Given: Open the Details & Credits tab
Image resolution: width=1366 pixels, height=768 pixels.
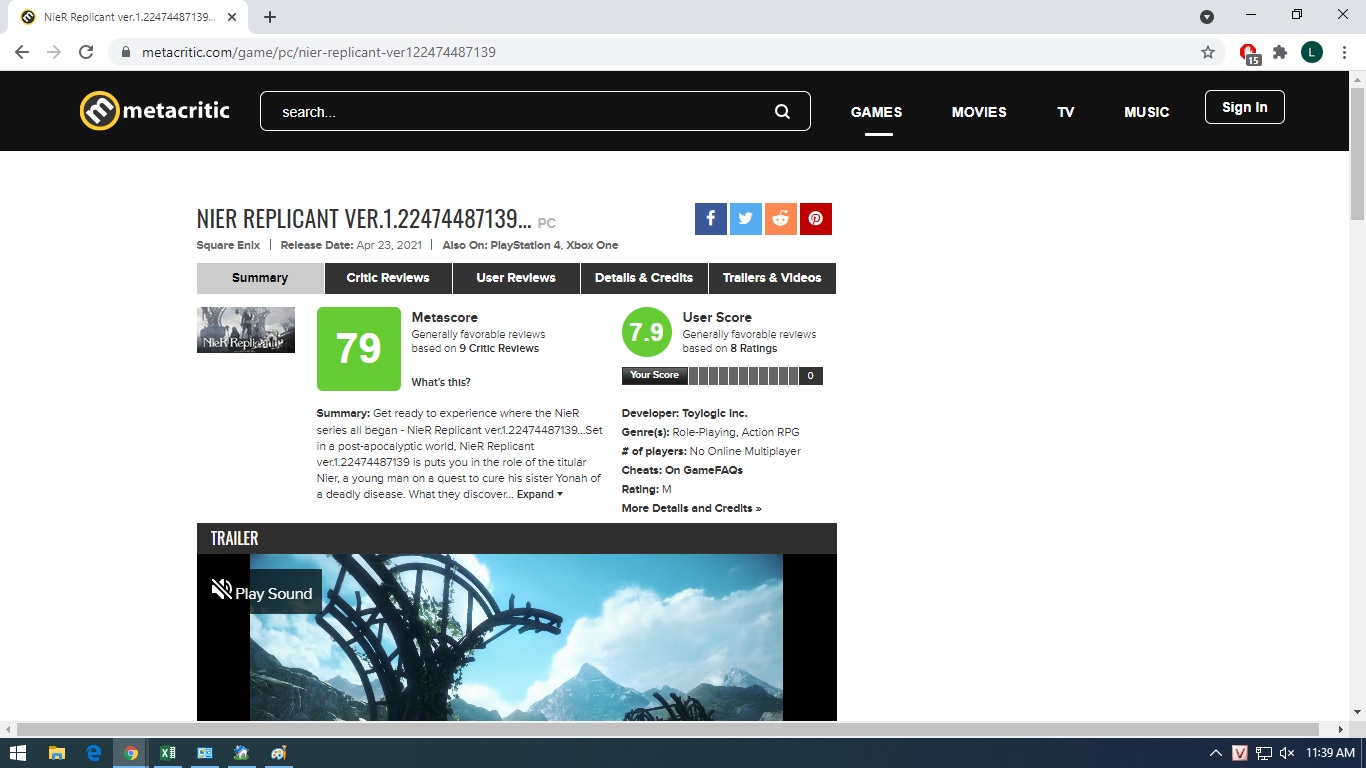Looking at the screenshot, I should (644, 278).
